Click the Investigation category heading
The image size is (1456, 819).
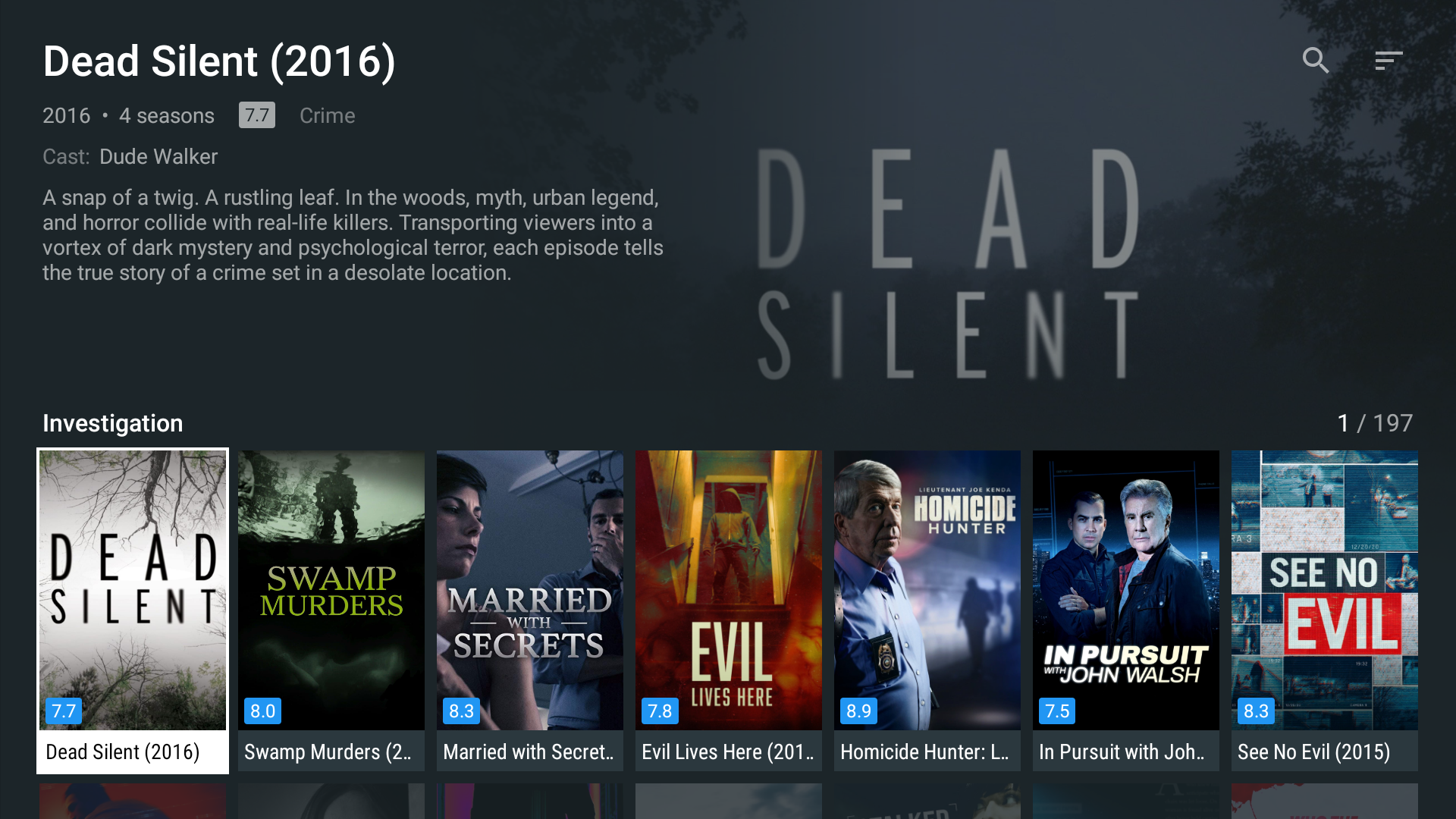click(x=113, y=423)
